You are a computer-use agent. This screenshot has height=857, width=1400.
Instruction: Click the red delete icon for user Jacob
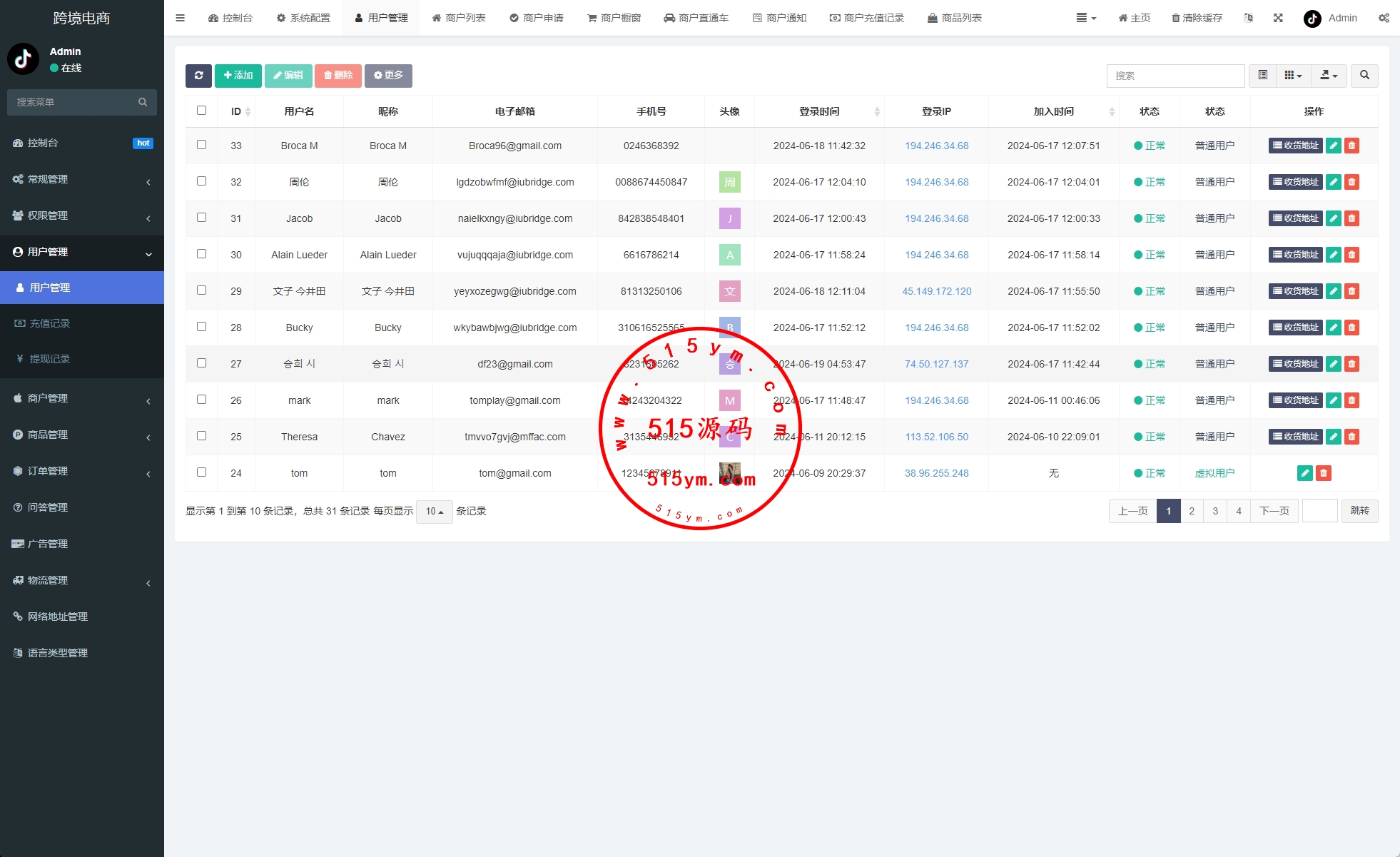pos(1351,218)
